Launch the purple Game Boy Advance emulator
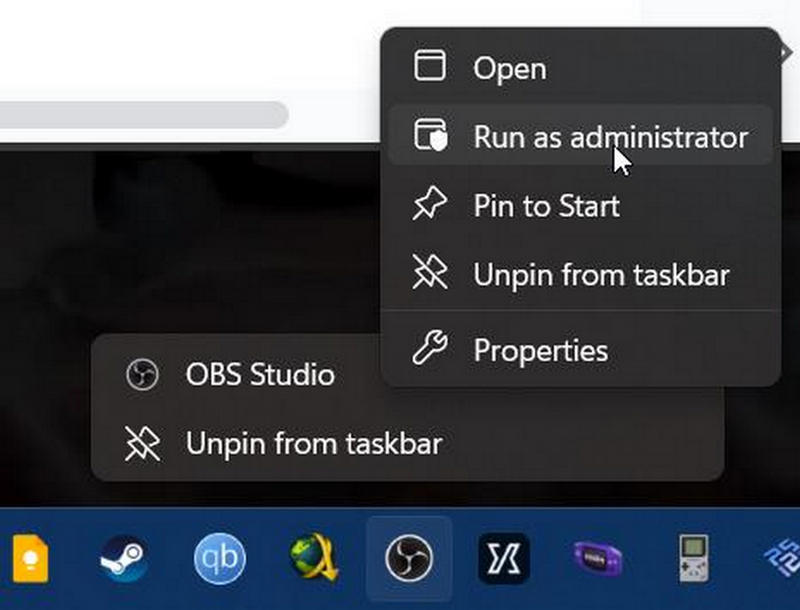 click(597, 559)
